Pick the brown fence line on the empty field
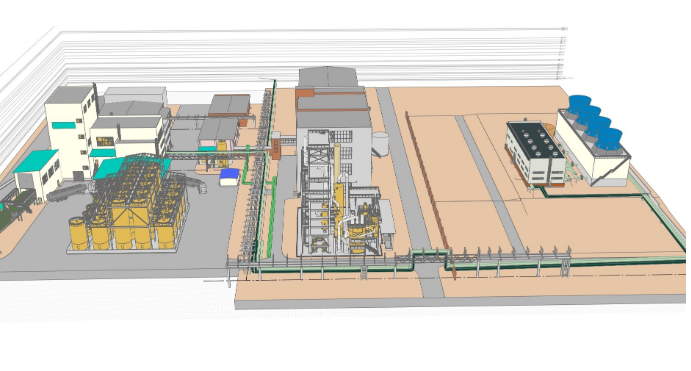 [426, 181]
